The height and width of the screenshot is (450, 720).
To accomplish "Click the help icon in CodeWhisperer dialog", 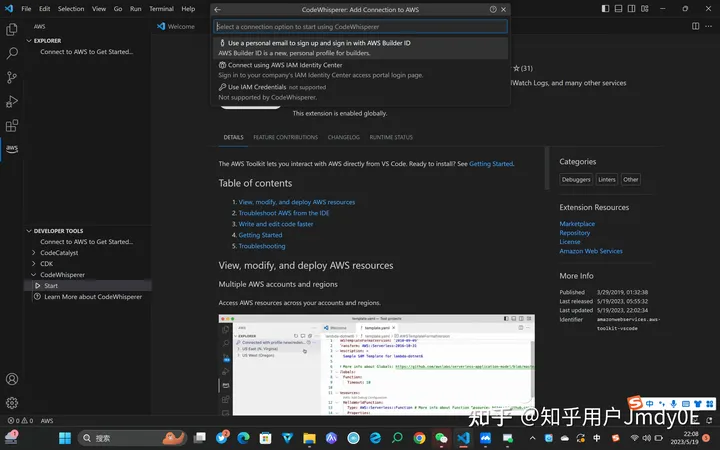I will [493, 9].
